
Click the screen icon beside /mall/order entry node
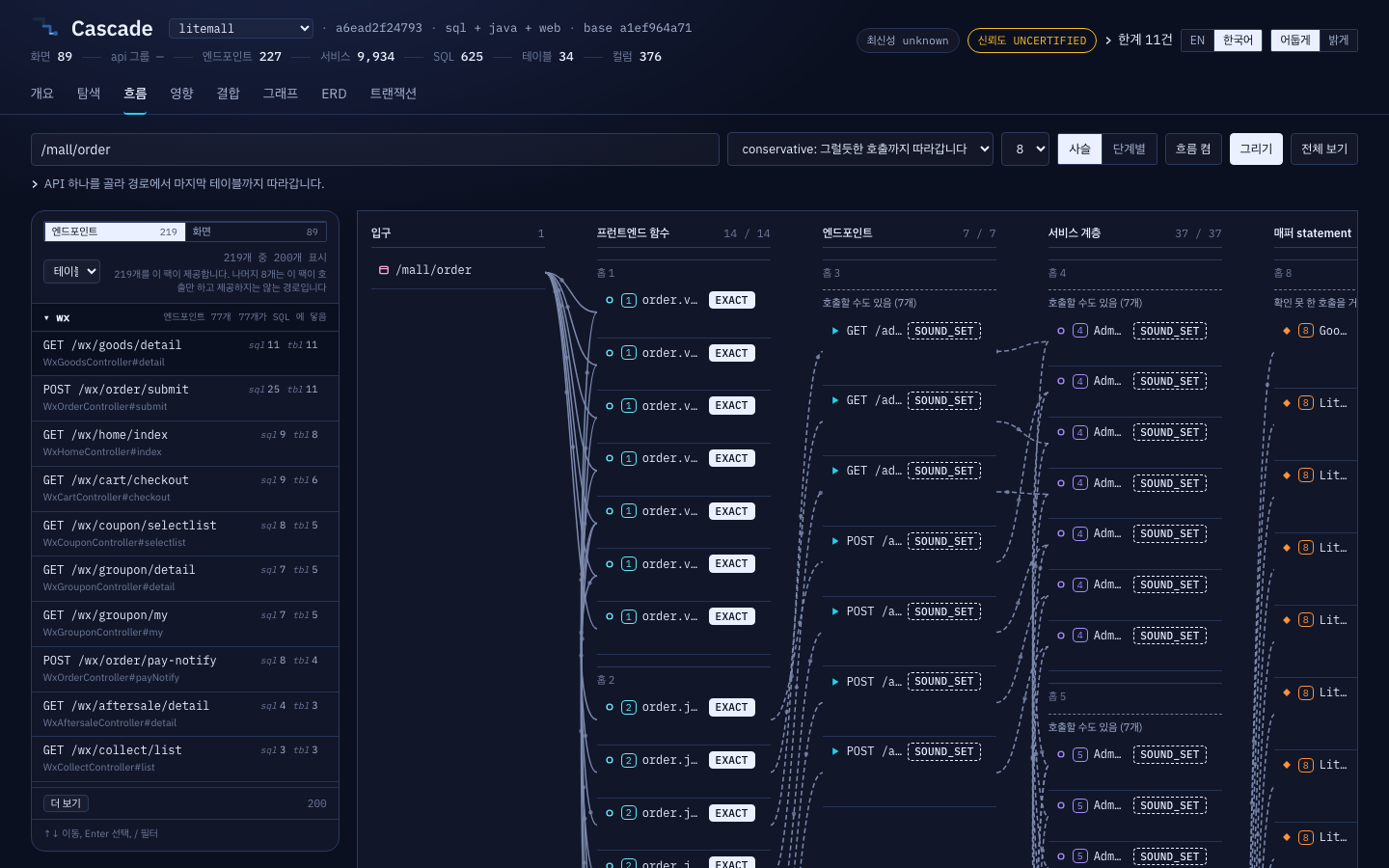tap(384, 270)
